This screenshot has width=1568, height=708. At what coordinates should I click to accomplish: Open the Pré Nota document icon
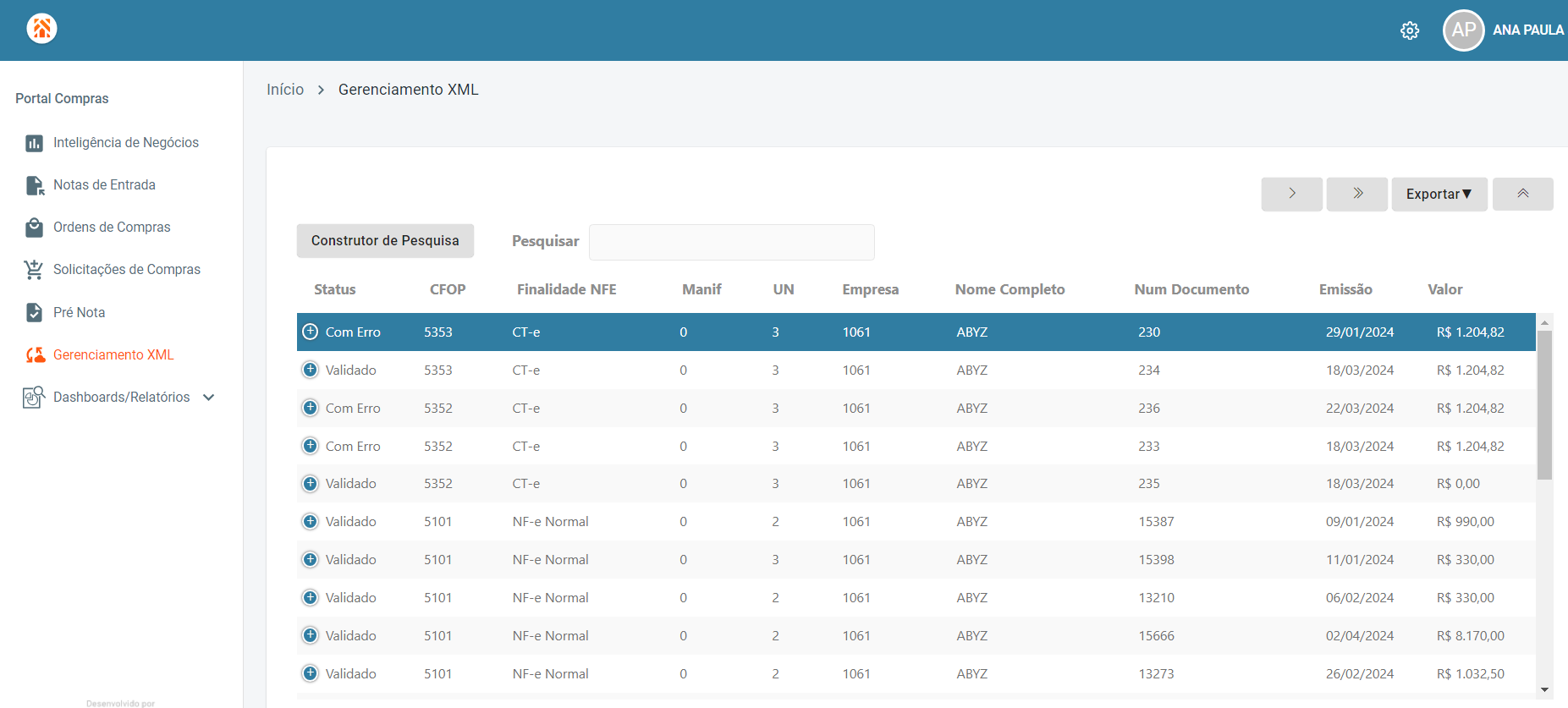[34, 312]
